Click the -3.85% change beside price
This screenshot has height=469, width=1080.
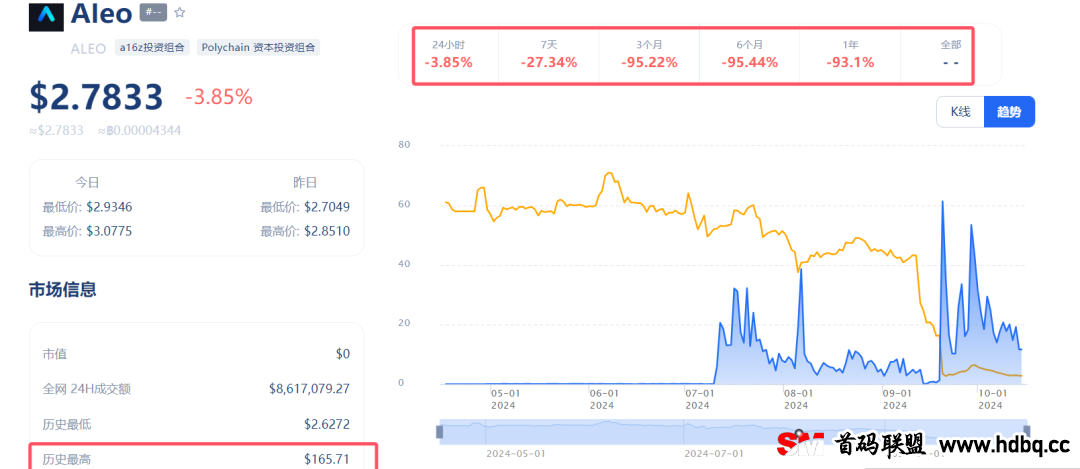219,98
